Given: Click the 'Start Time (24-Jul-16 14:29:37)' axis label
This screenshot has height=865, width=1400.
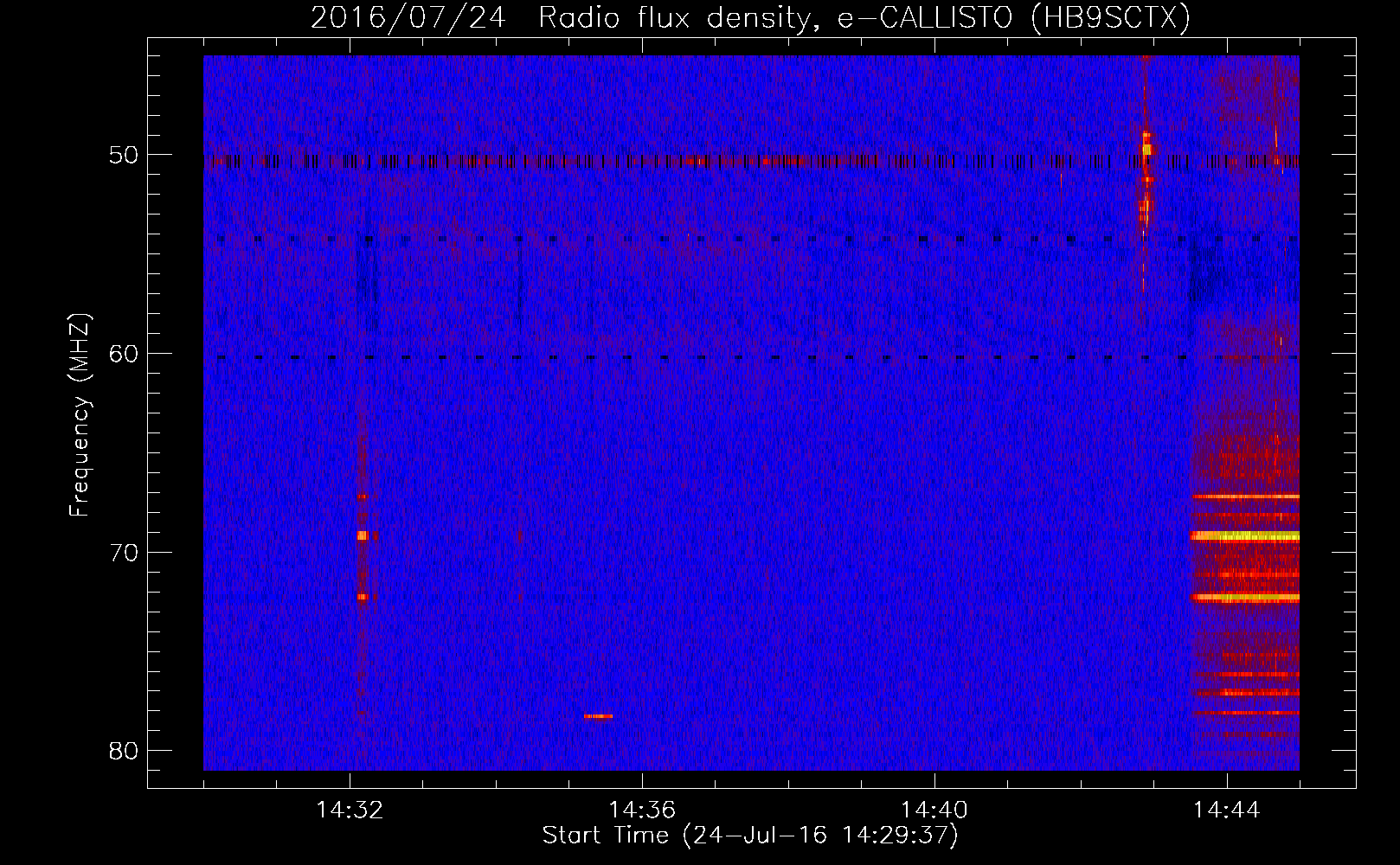Looking at the screenshot, I should [750, 836].
